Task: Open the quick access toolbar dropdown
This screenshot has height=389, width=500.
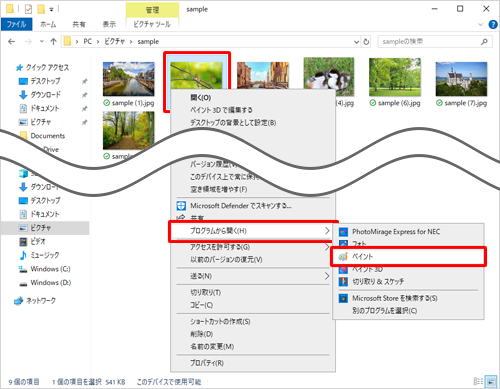Action: click(x=51, y=10)
